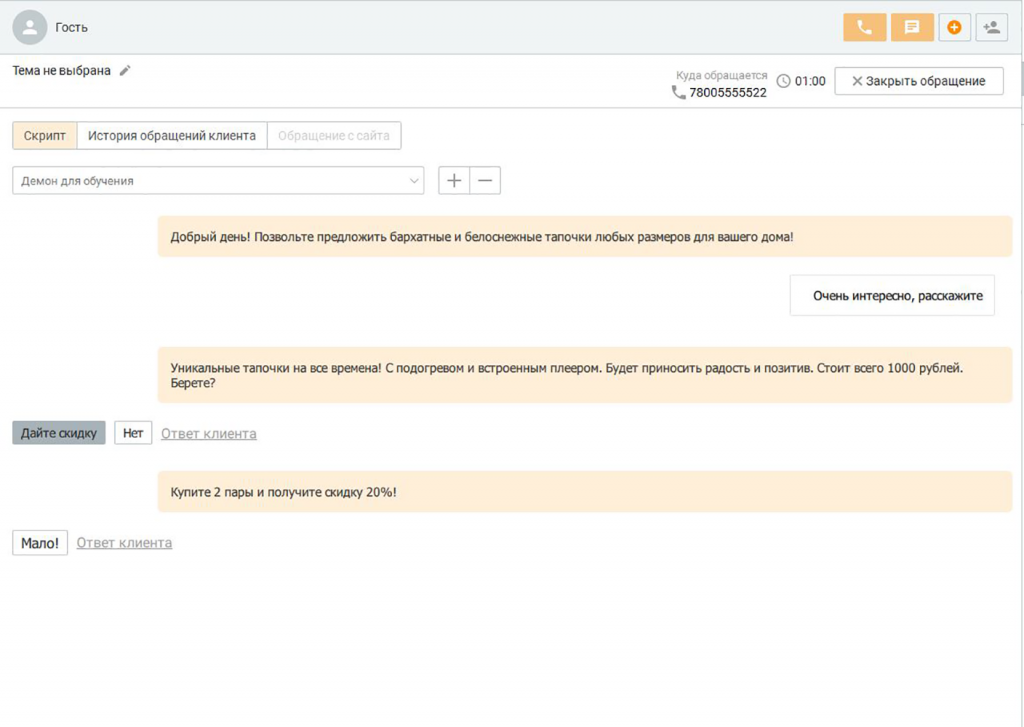Click the guest avatar icon
Viewport: 1024px width, 727px height.
pos(31,27)
